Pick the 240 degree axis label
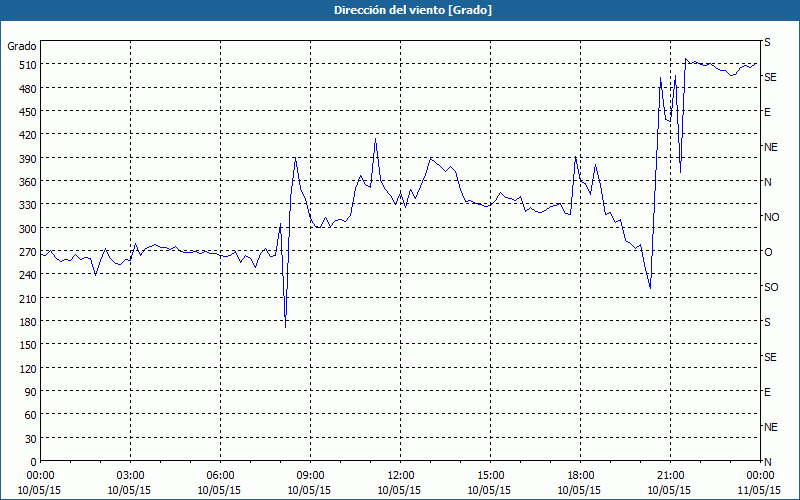This screenshot has width=800, height=500. click(28, 275)
